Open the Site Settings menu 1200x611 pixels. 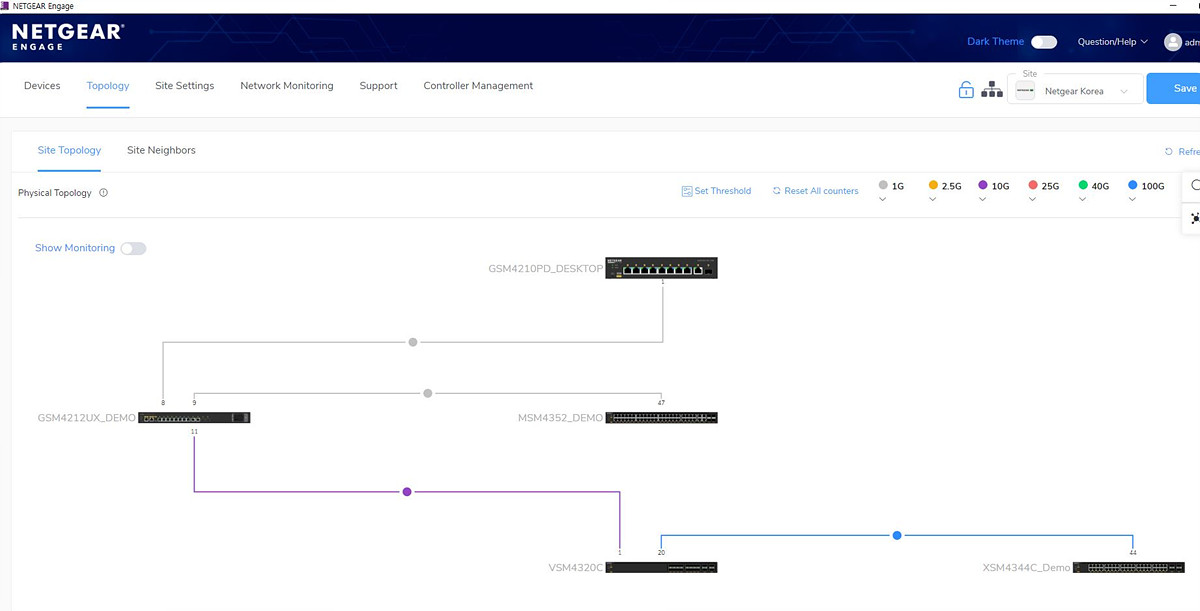[185, 86]
